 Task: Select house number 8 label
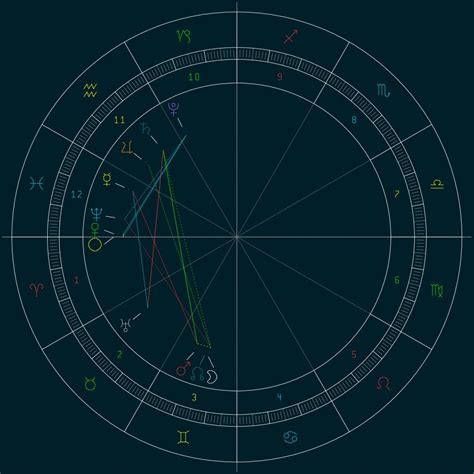pos(354,120)
